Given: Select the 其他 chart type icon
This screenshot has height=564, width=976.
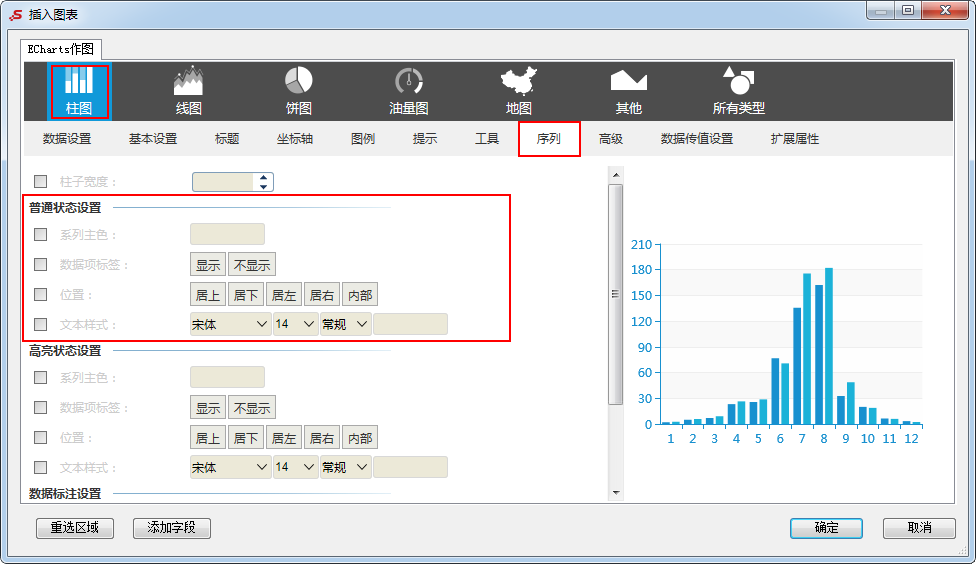Looking at the screenshot, I should pyautogui.click(x=629, y=92).
